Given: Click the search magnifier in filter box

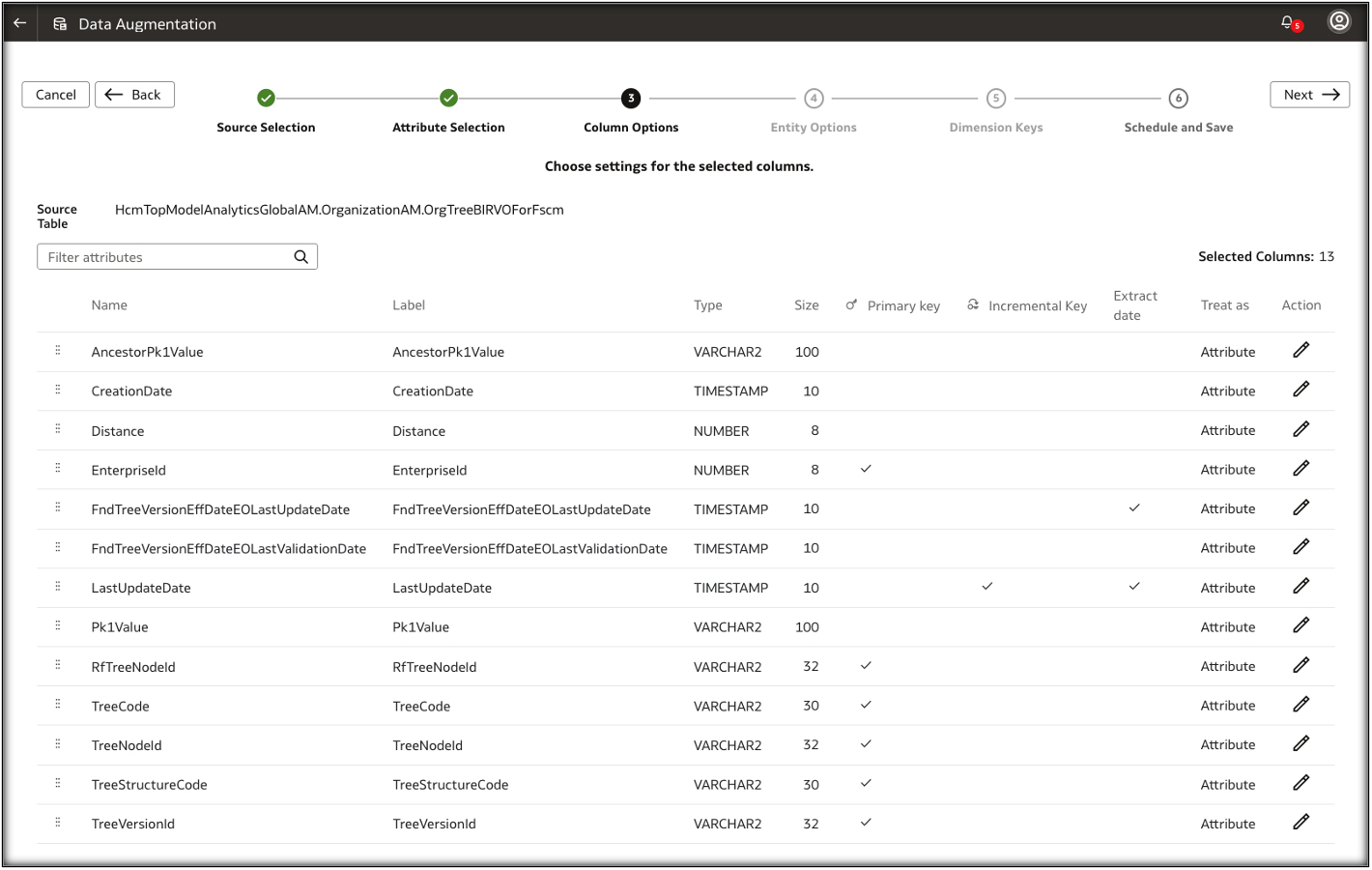Looking at the screenshot, I should (x=301, y=257).
